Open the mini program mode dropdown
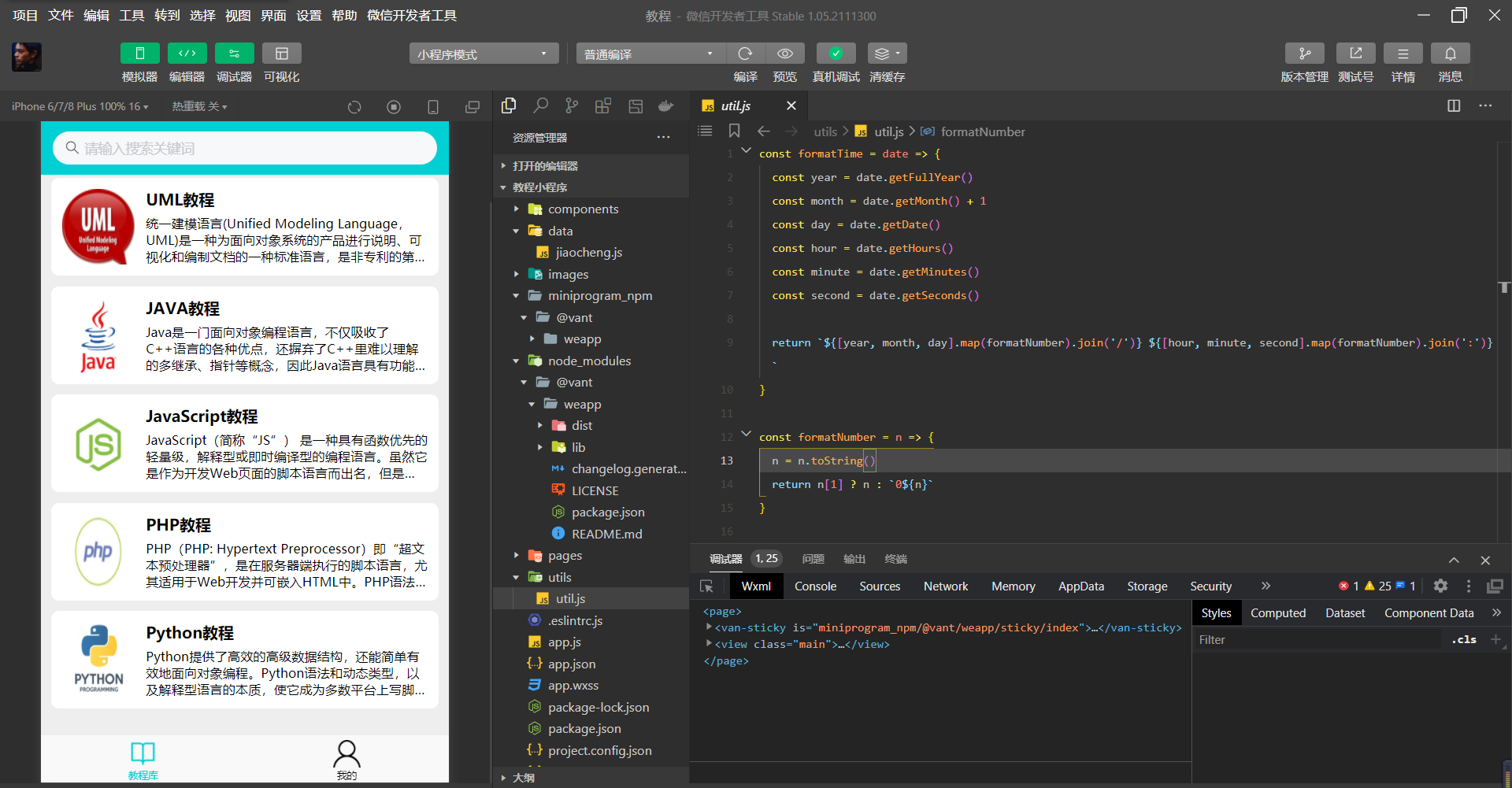This screenshot has height=788, width=1512. 483,54
